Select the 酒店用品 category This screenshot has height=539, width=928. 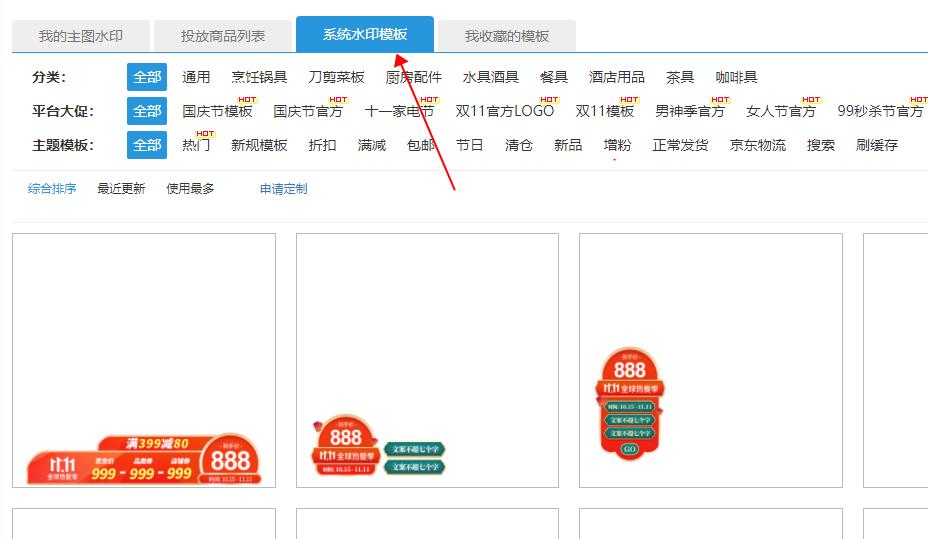point(617,77)
